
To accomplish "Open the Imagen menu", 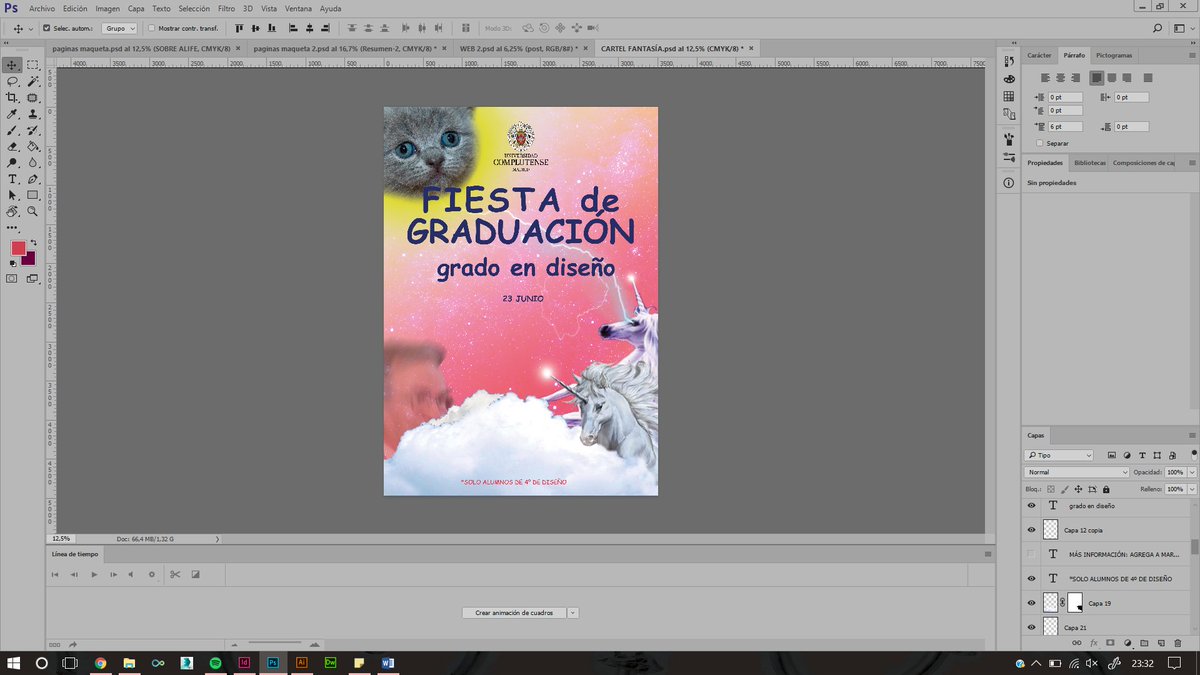I will coord(108,8).
